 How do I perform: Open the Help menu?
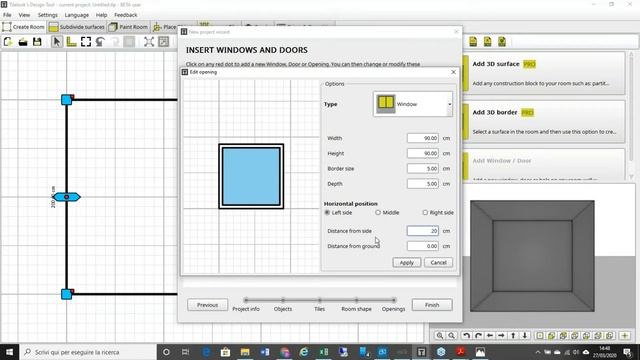101,15
